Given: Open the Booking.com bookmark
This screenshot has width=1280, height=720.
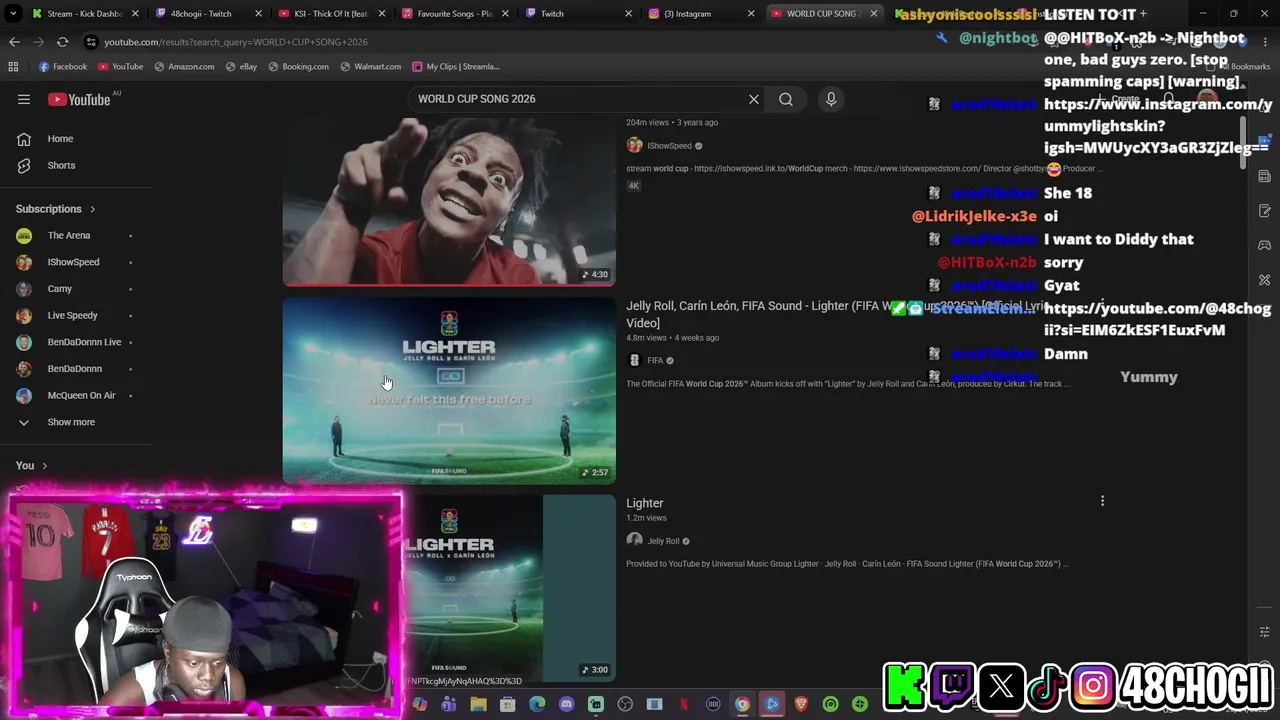Looking at the screenshot, I should click(x=297, y=66).
